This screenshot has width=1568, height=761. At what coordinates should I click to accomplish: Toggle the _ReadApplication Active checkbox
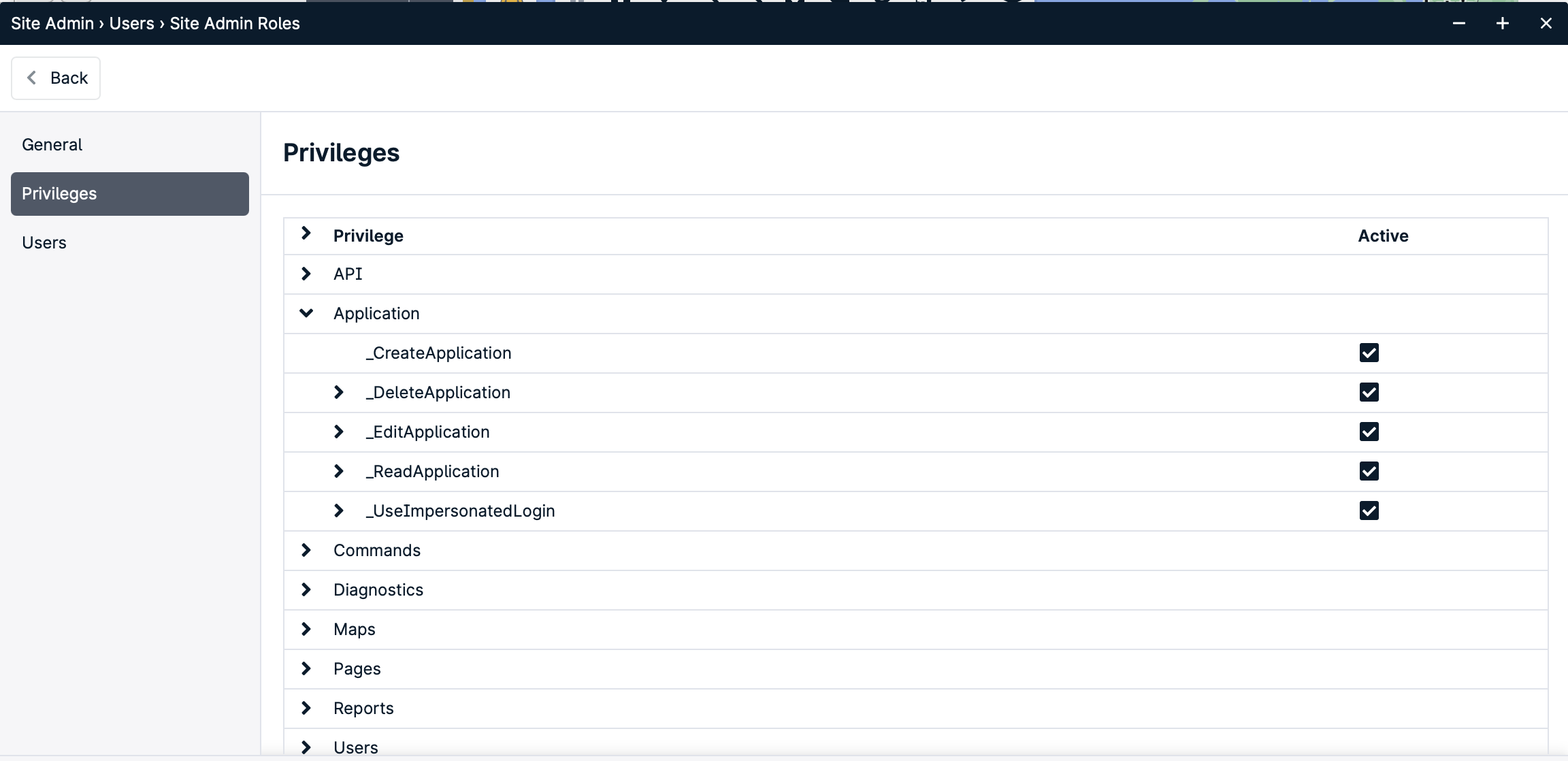click(x=1369, y=471)
